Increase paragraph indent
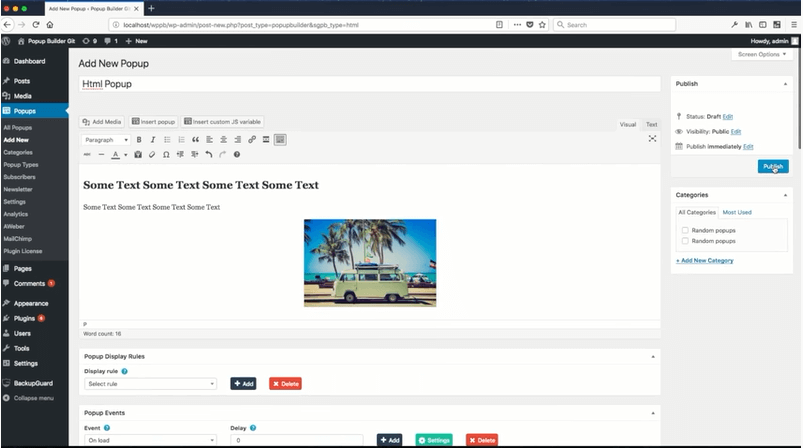Viewport: 803px width, 448px height. coord(195,155)
